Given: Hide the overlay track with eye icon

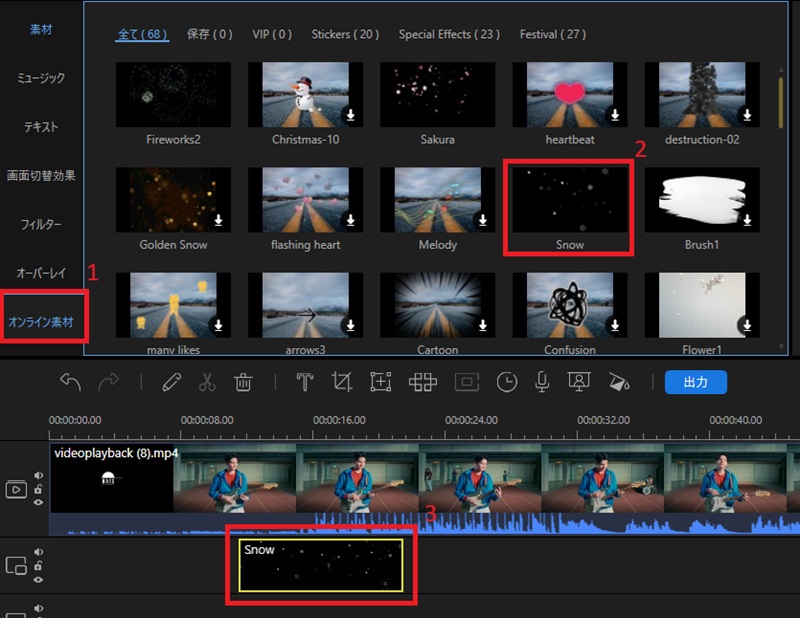Looking at the screenshot, I should click(x=38, y=580).
